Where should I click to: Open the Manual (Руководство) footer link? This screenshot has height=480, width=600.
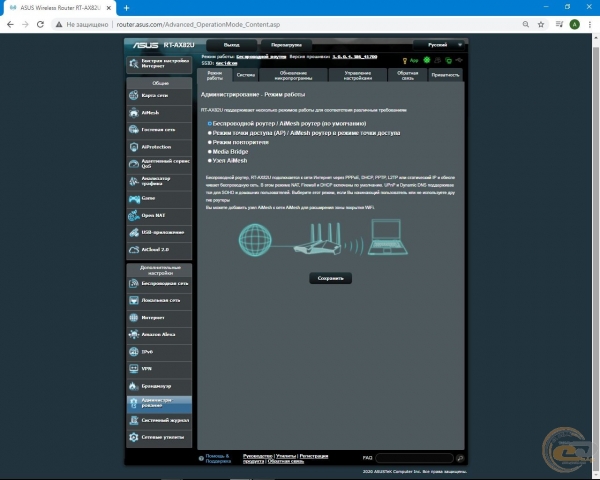point(258,456)
